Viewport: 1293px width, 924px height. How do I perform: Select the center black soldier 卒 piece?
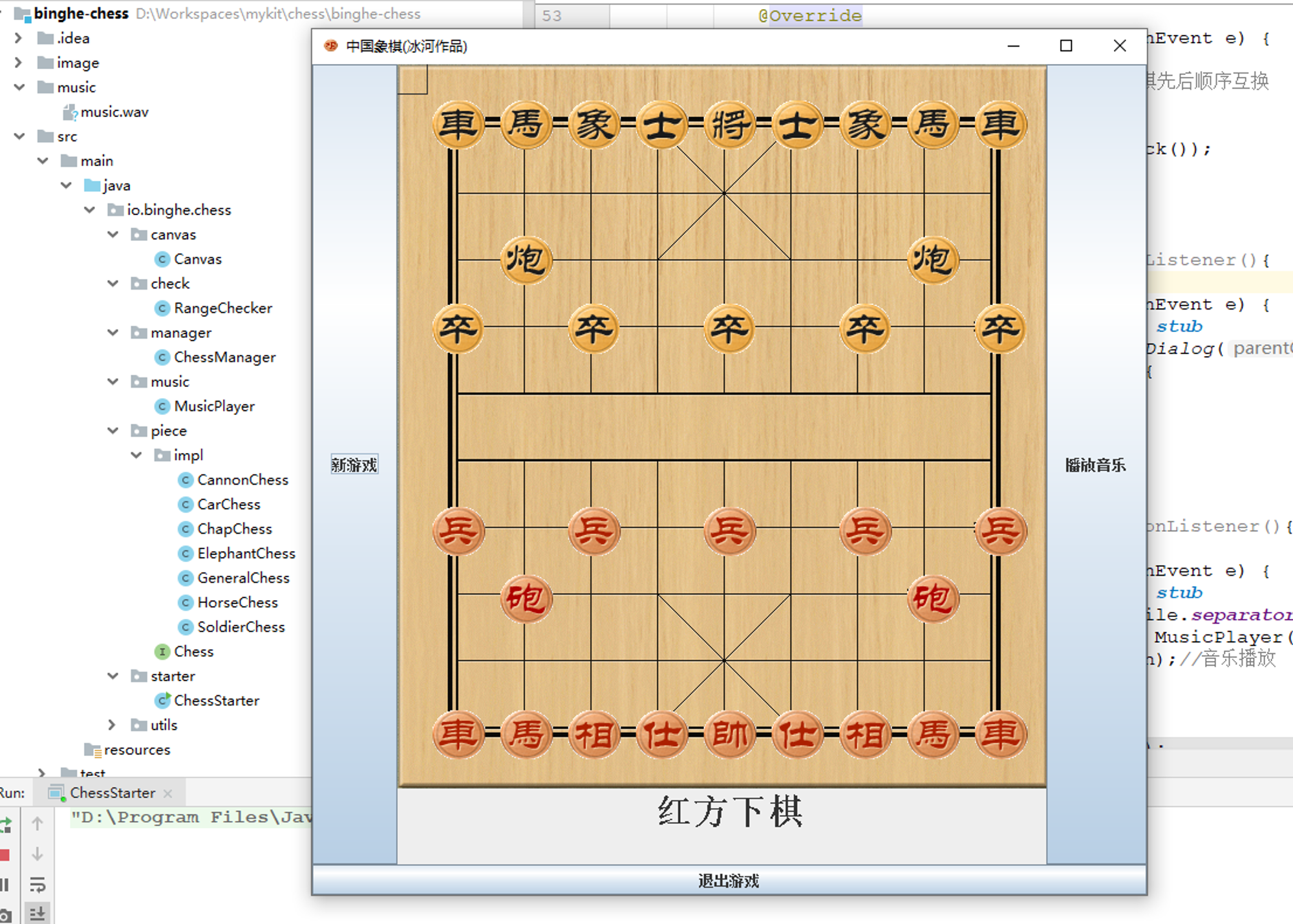click(x=729, y=328)
